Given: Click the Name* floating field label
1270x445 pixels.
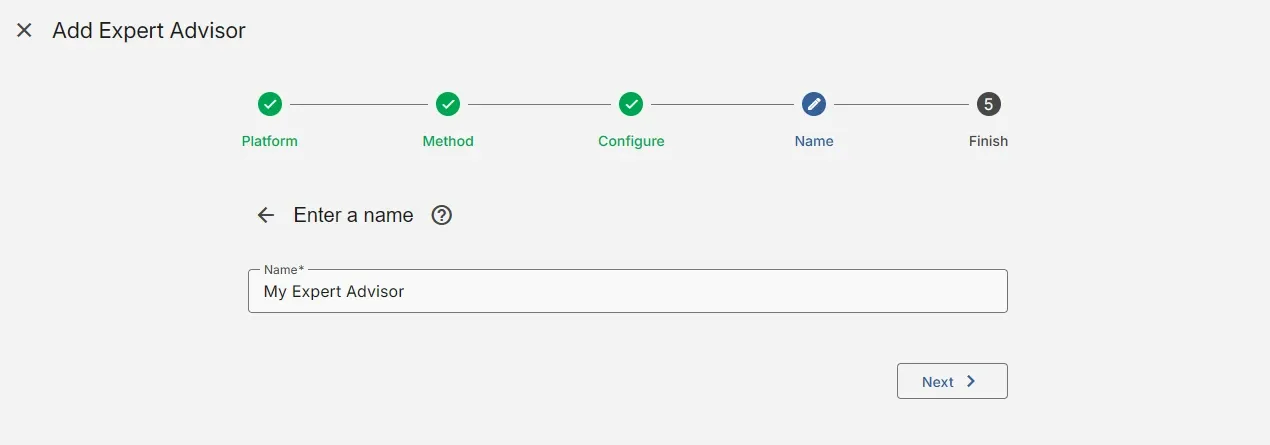Looking at the screenshot, I should click(284, 270).
